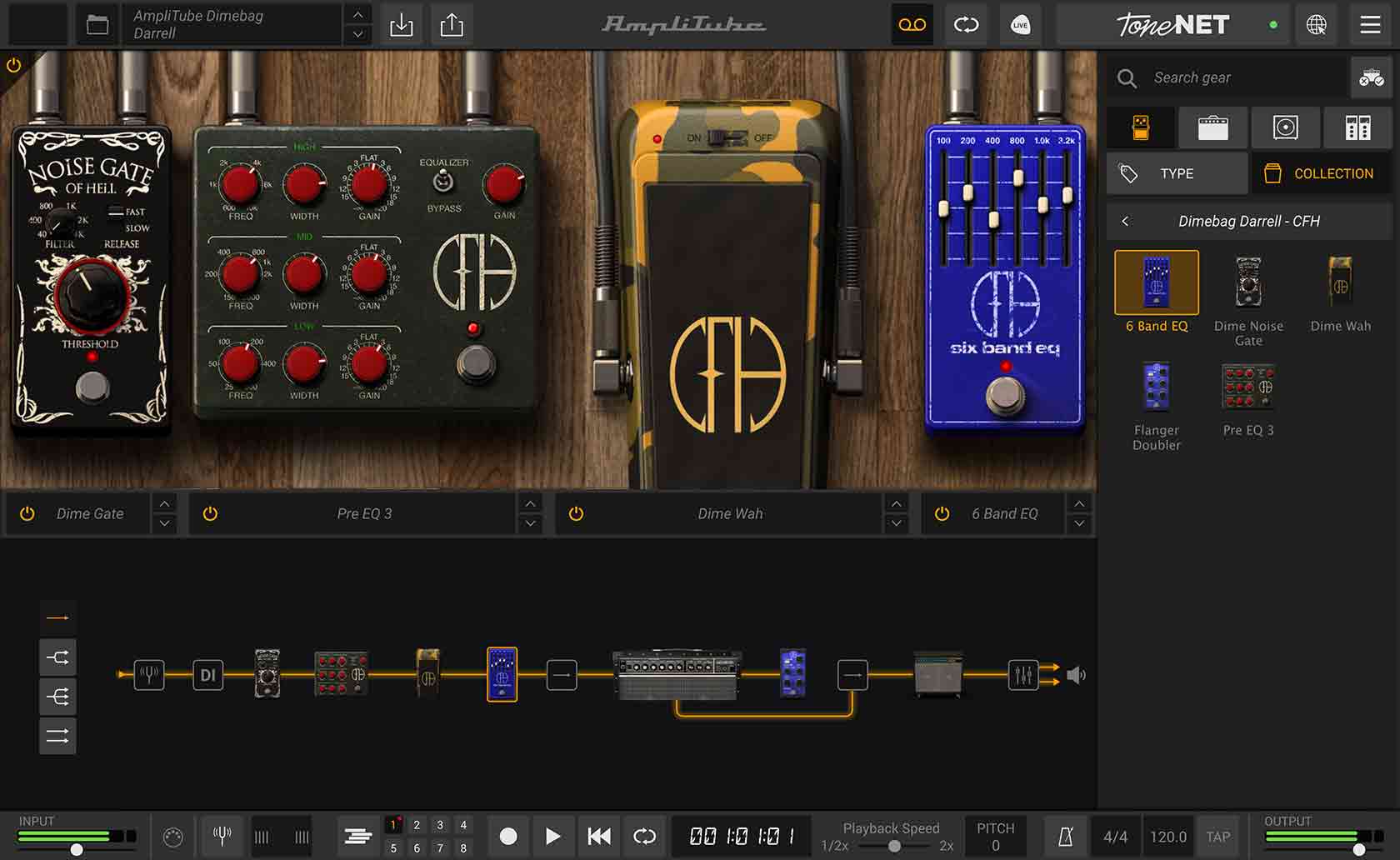
Task: Dime Gate model down arrow
Action: pyautogui.click(x=164, y=523)
